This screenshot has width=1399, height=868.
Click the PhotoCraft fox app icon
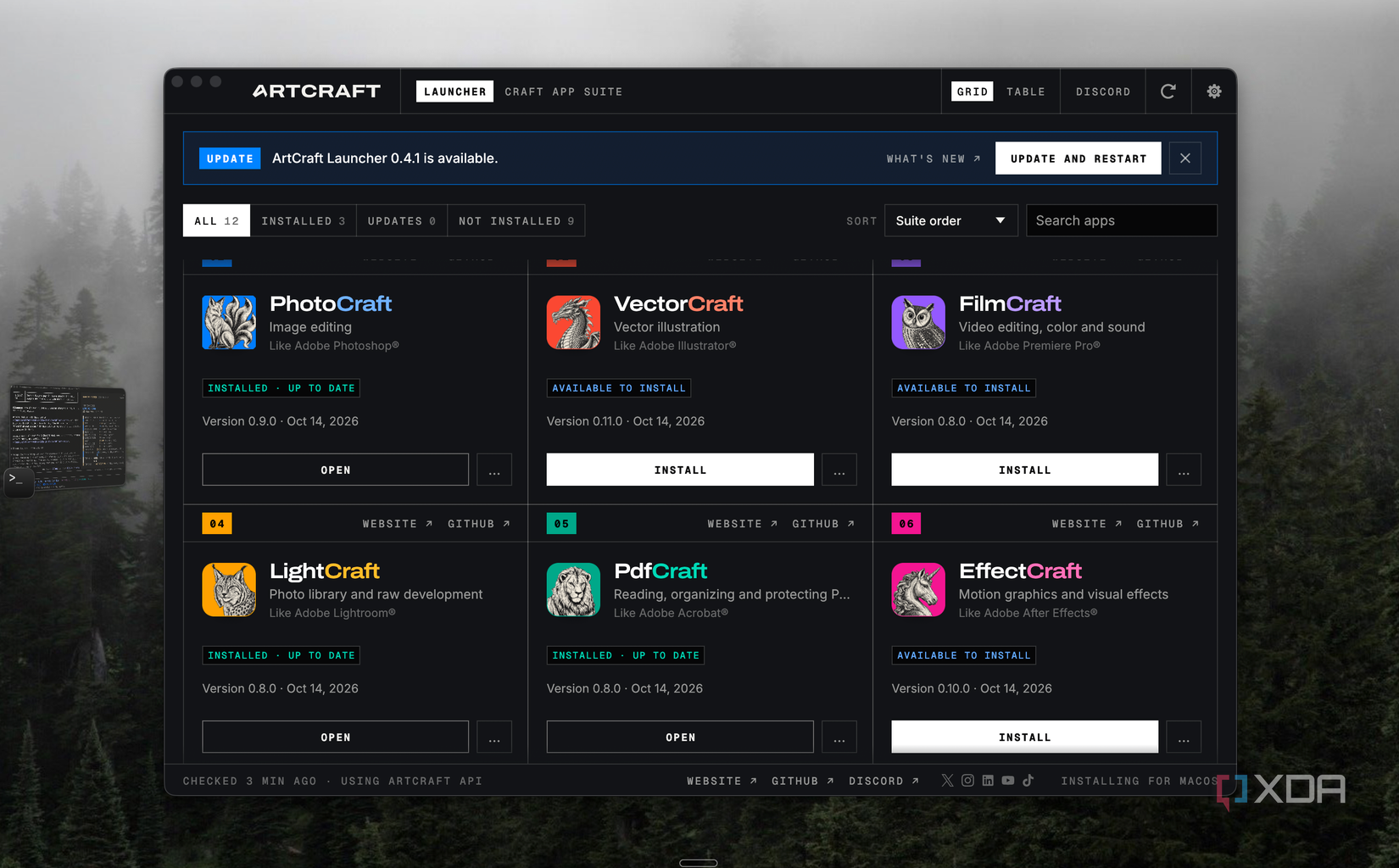[x=229, y=322]
